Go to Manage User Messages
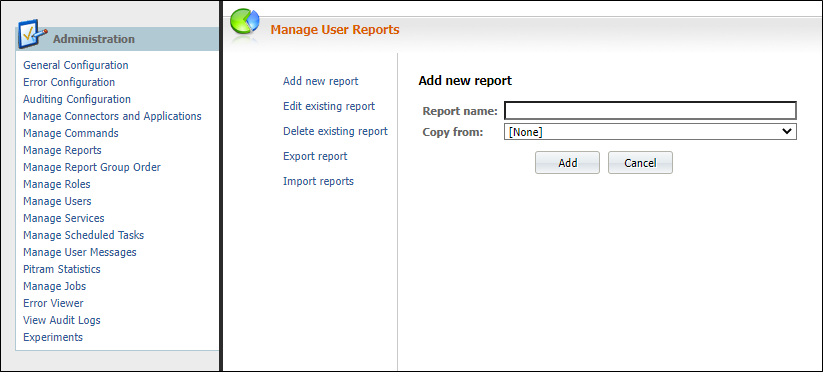 [x=80, y=252]
